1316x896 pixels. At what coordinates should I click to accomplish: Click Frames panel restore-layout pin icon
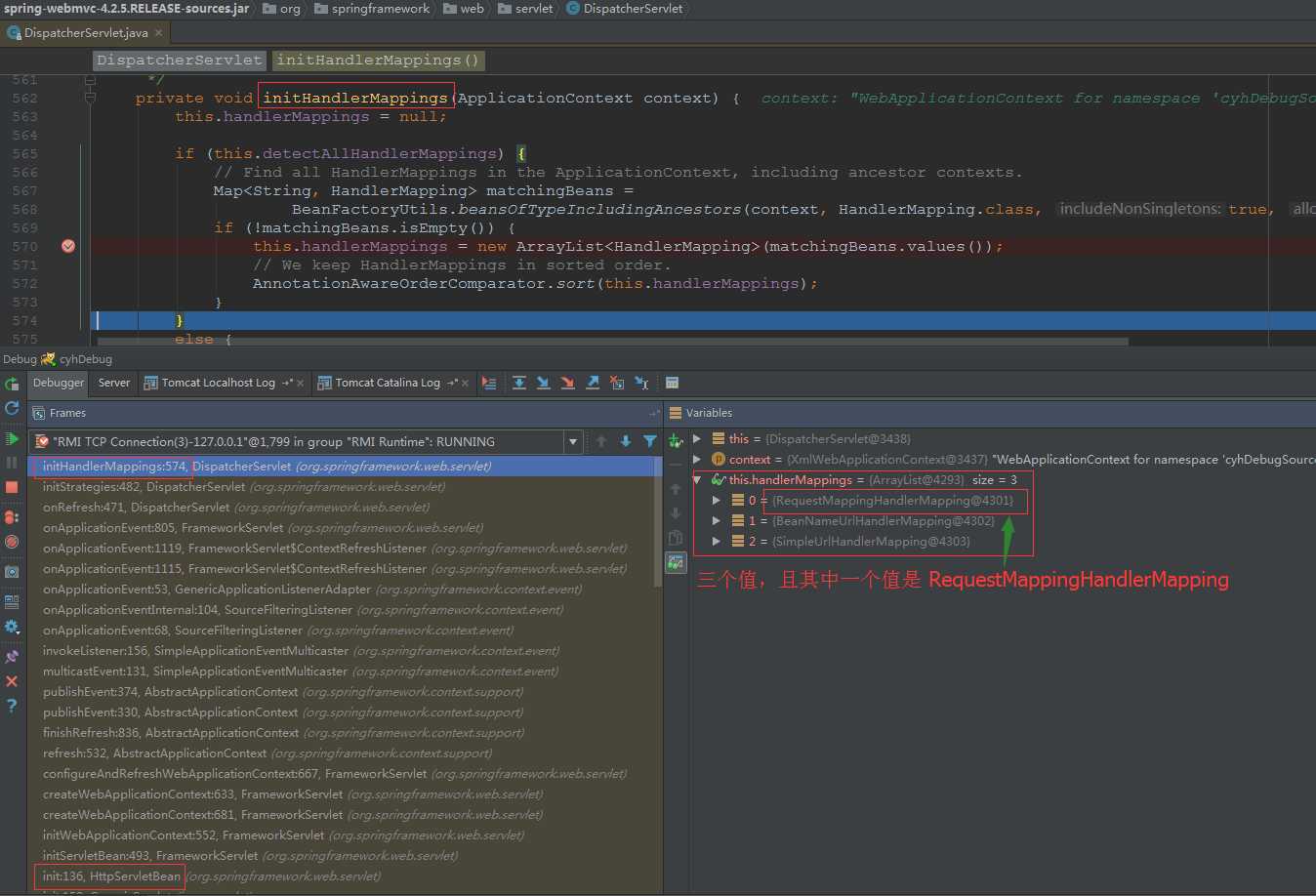(x=654, y=413)
